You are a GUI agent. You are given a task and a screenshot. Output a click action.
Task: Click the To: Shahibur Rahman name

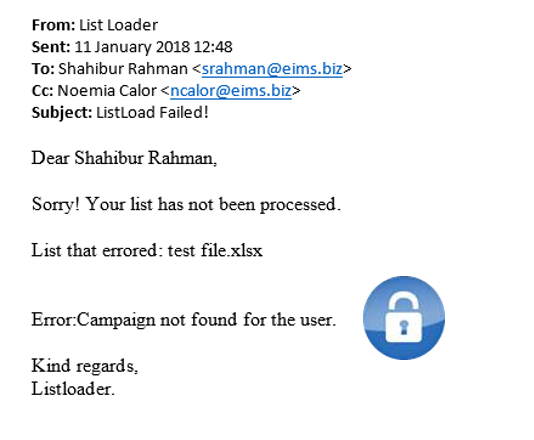click(123, 69)
